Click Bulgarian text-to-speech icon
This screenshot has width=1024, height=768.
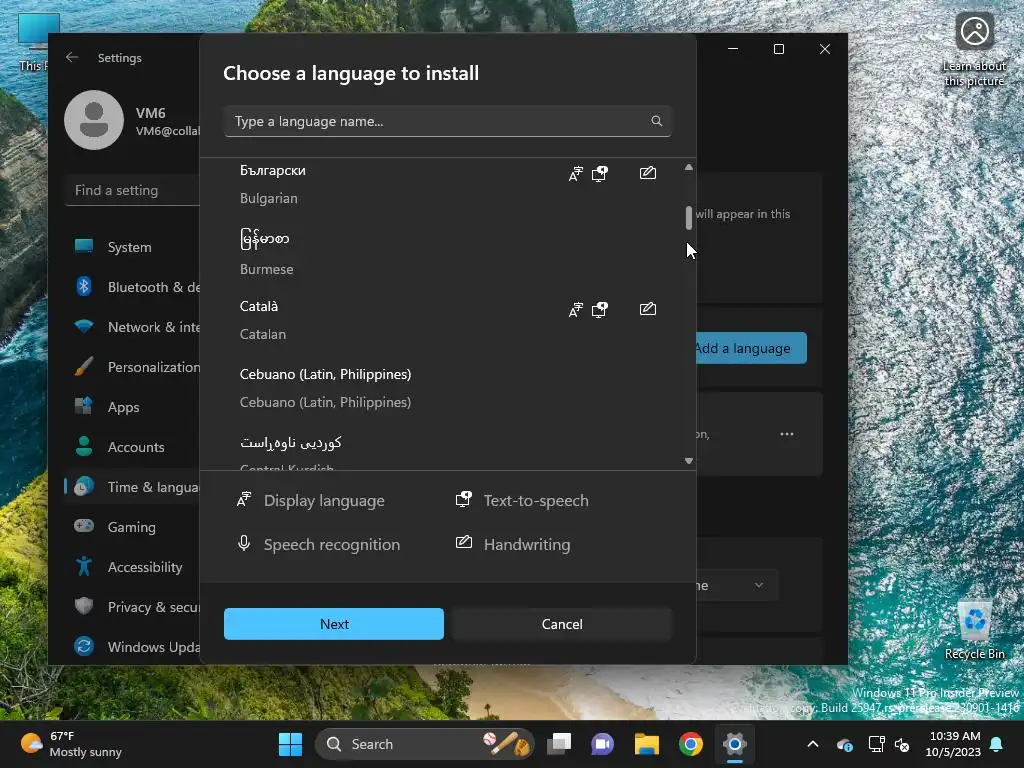[x=600, y=174]
